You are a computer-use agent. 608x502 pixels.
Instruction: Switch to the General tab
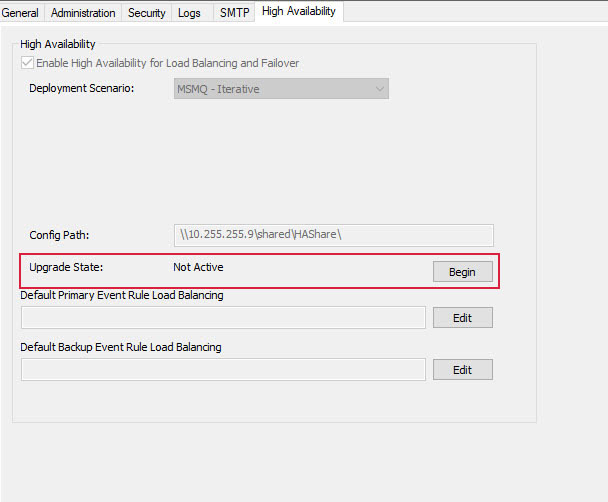(21, 13)
